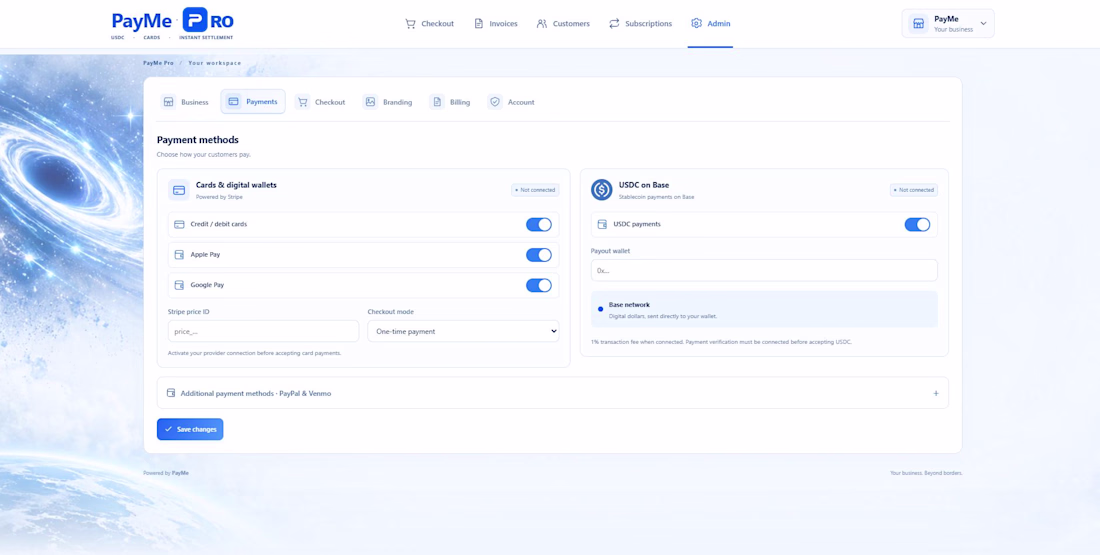Click the Your workspace breadcrumb

coord(215,63)
